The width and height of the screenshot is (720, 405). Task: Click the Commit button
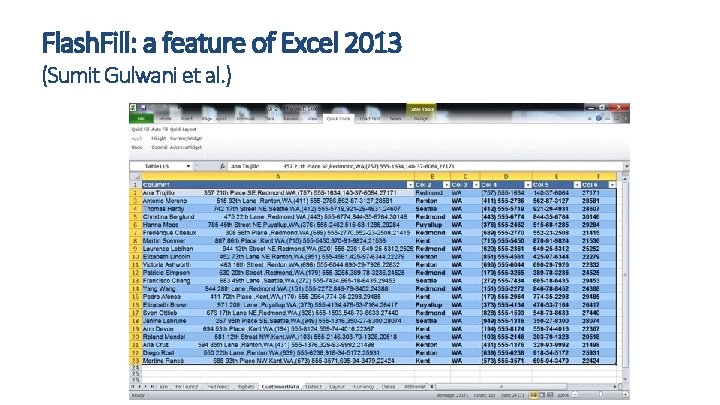(x=159, y=147)
